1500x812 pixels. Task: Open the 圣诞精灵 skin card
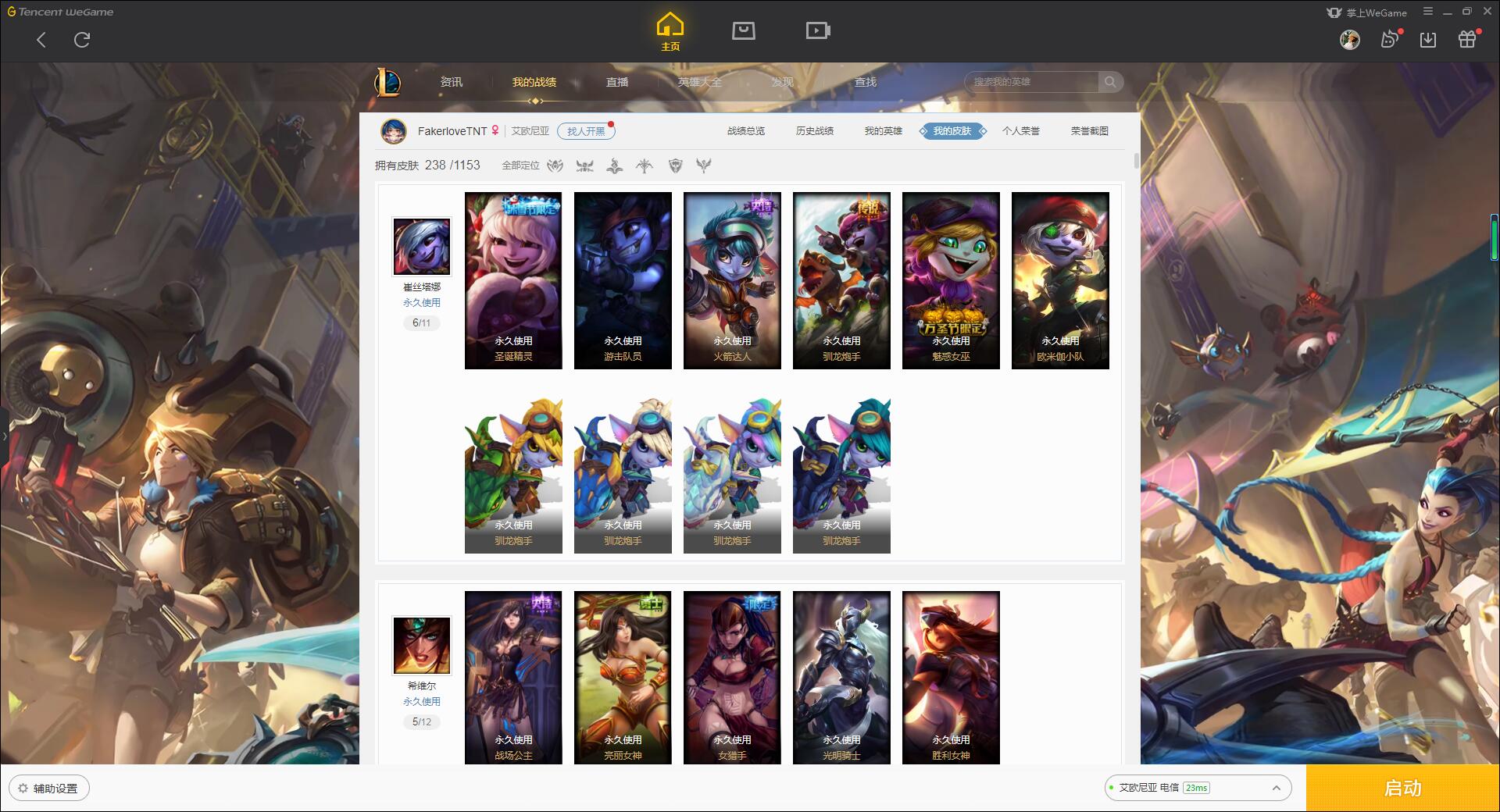pyautogui.click(x=513, y=280)
